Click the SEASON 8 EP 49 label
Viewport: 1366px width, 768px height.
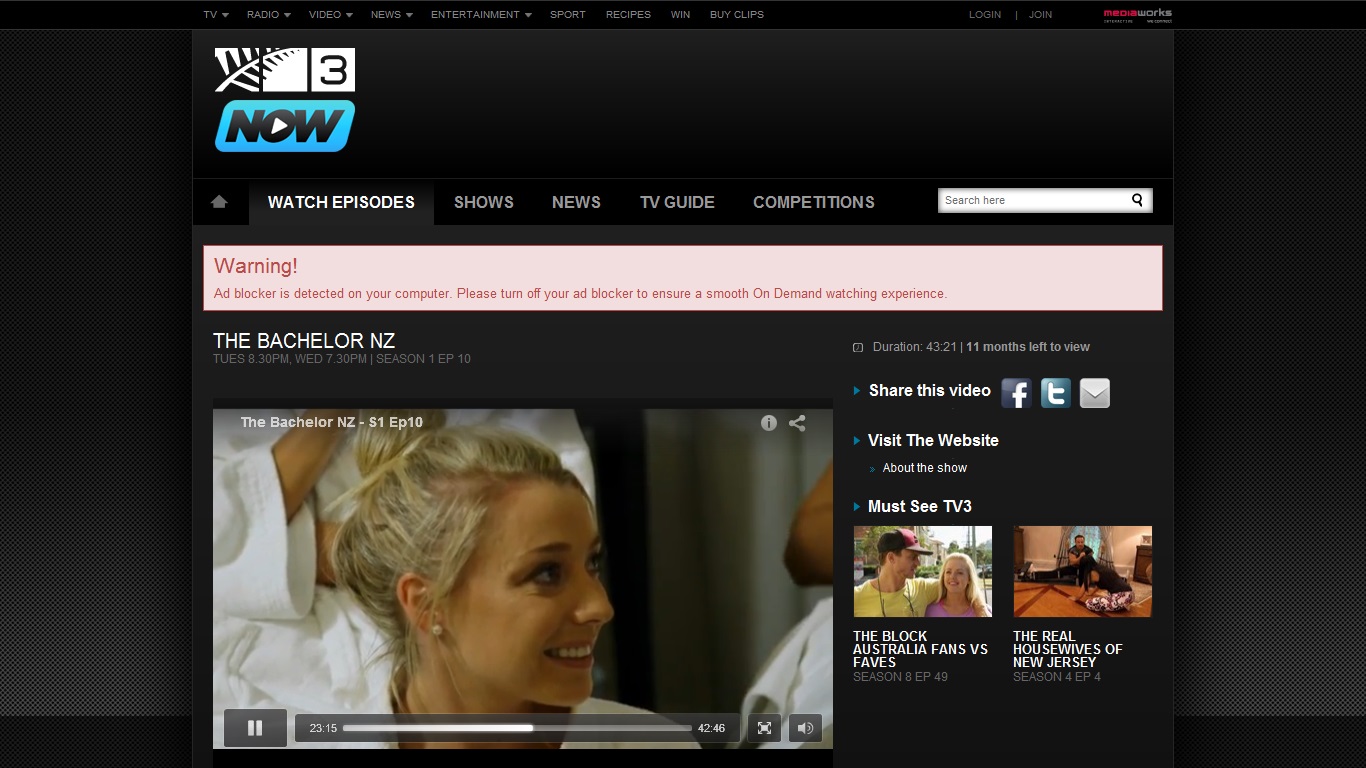(x=900, y=677)
